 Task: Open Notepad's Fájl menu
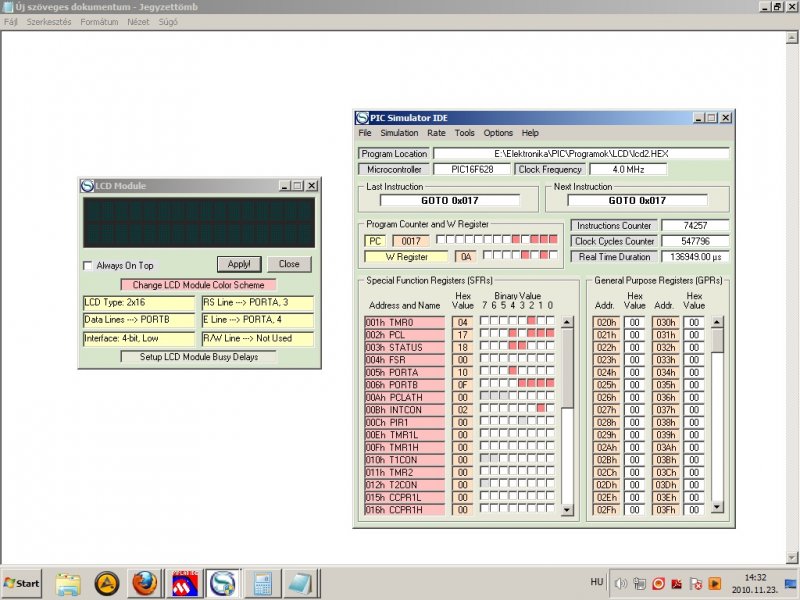[11, 22]
